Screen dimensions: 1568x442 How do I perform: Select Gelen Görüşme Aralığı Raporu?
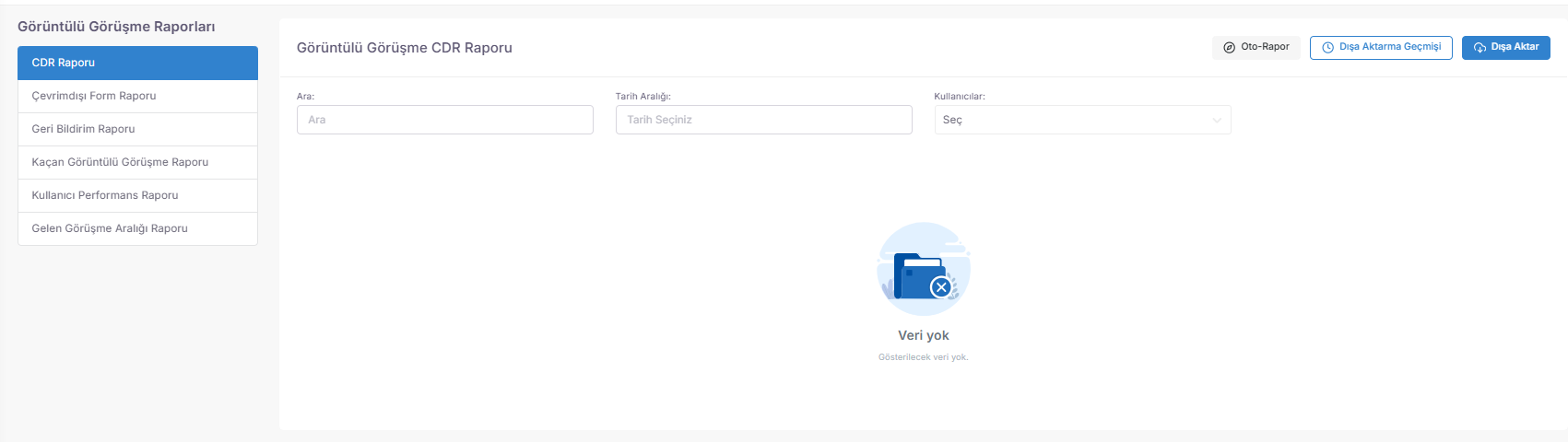coord(137,228)
